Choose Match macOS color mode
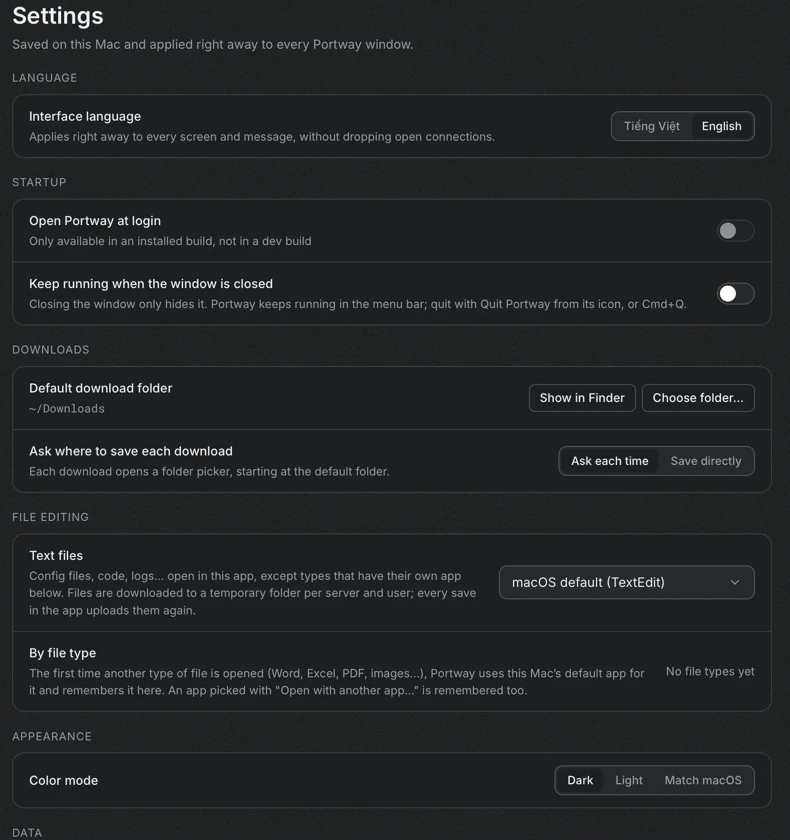790x840 pixels. coord(703,781)
